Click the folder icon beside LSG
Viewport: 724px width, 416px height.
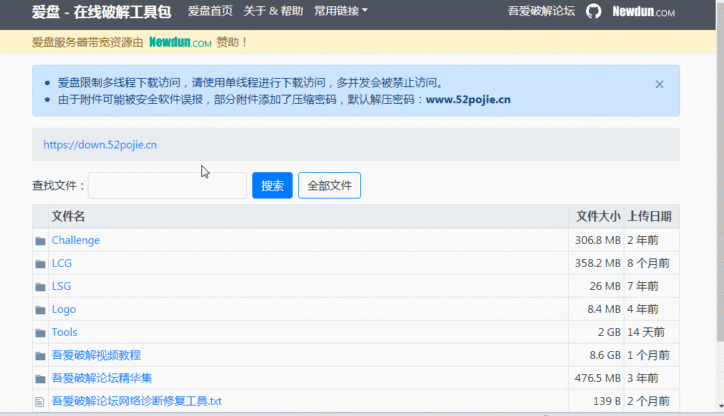pyautogui.click(x=40, y=287)
